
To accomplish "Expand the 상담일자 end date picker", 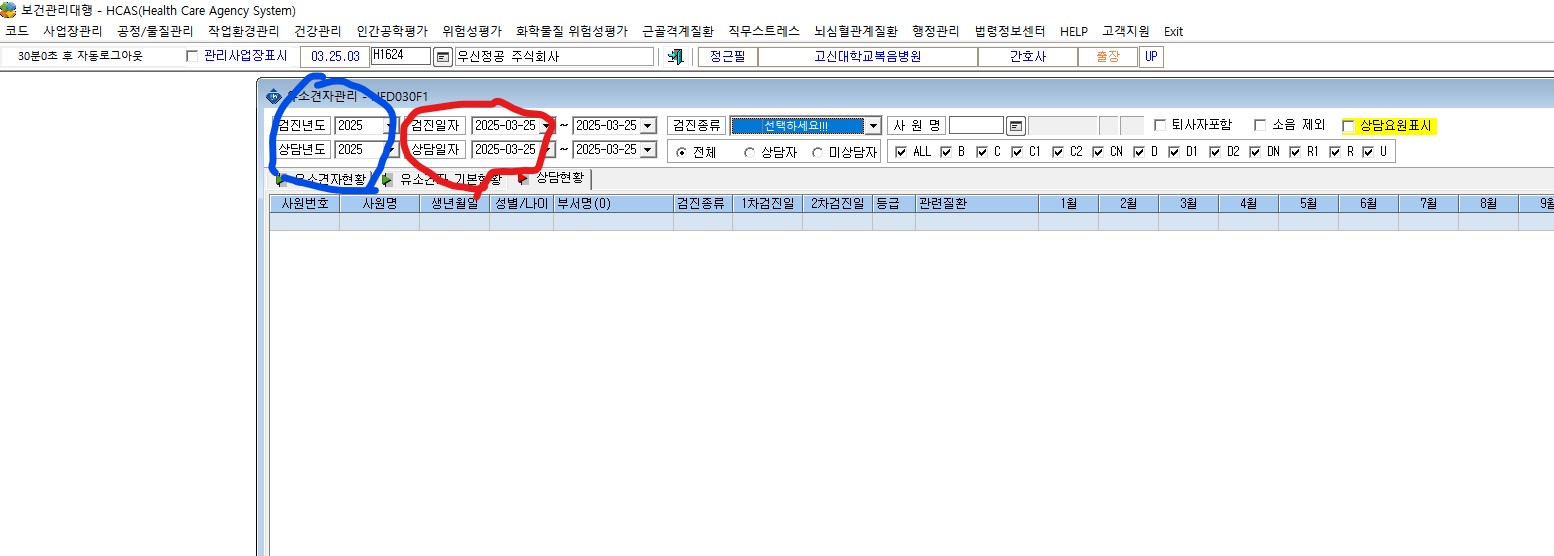I will (647, 150).
